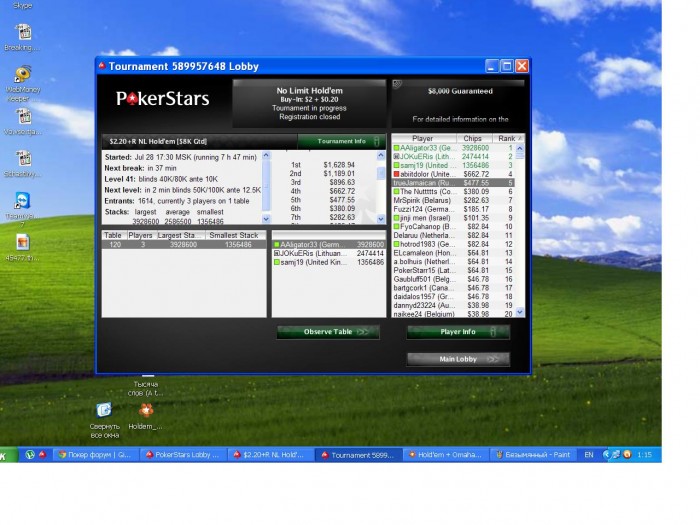Click red status icon beside abiitdolor
Screen dimensions: 700x525
[x=396, y=174]
